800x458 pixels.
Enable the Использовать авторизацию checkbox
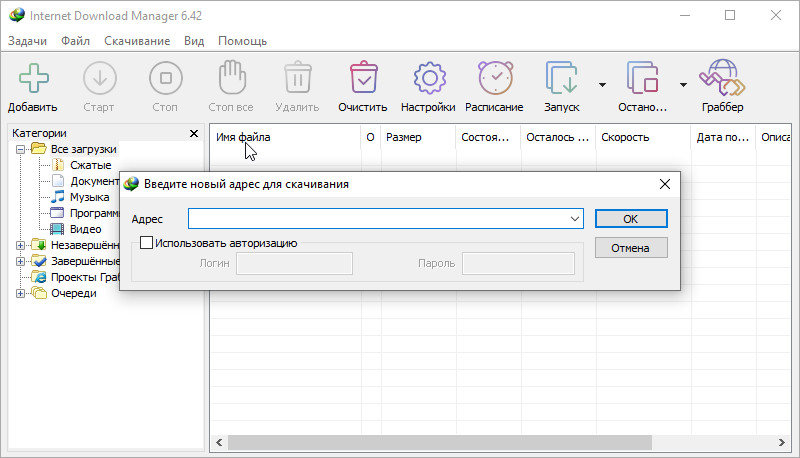[147, 242]
